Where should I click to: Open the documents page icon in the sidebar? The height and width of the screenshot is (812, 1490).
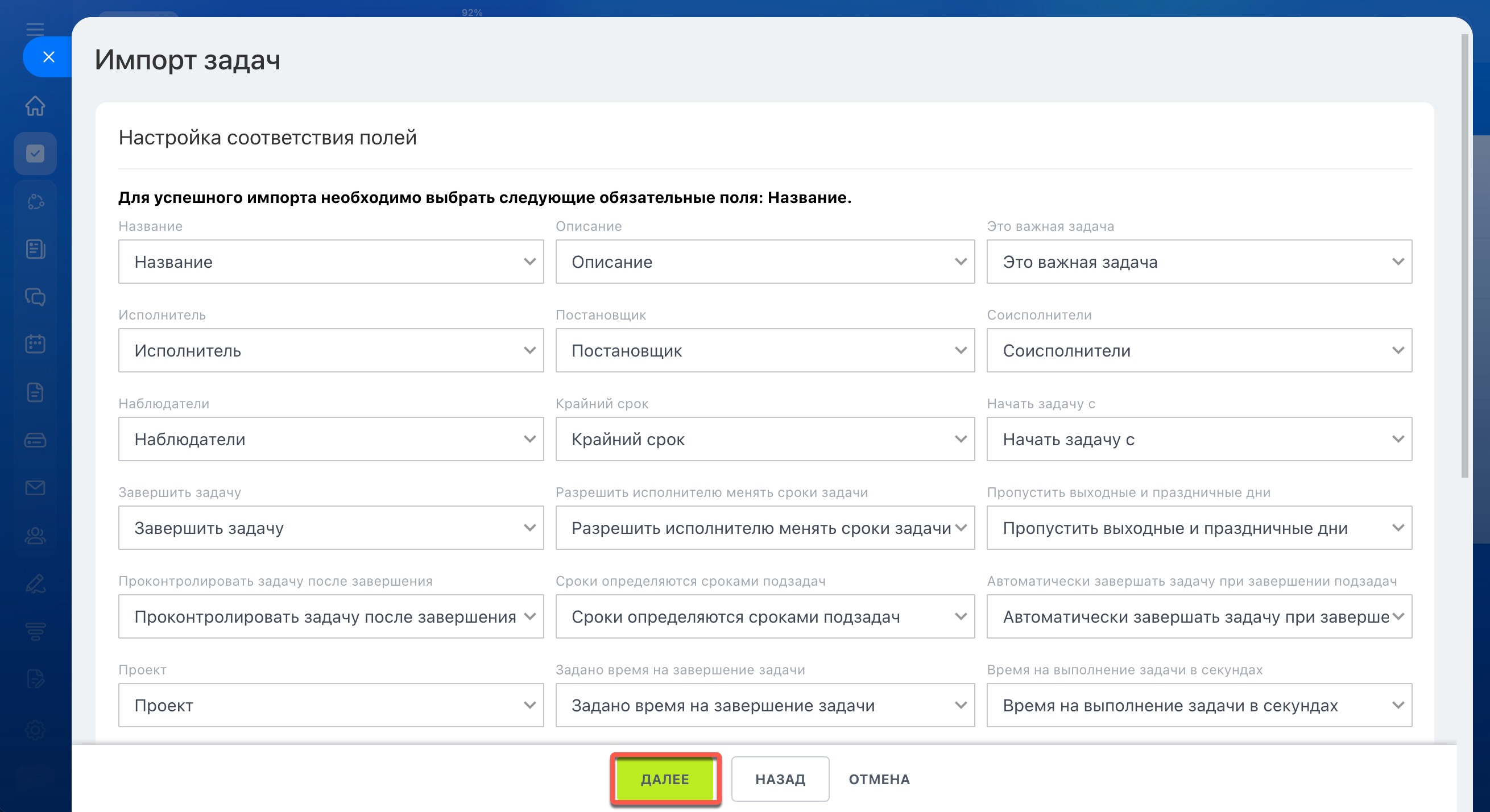point(35,392)
